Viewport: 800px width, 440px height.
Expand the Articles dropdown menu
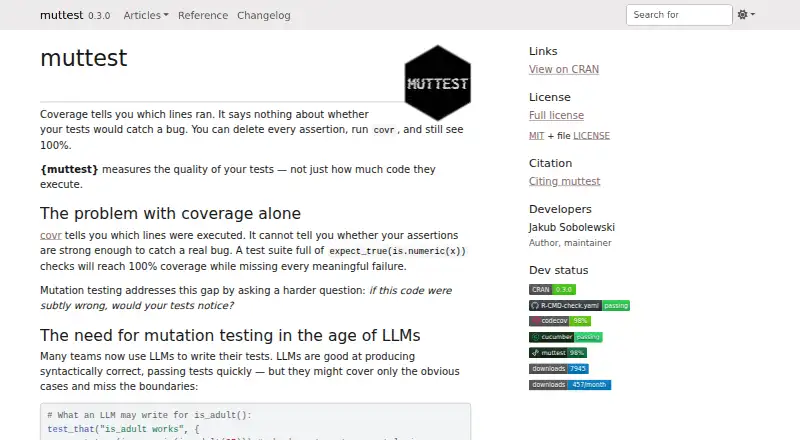[x=146, y=15]
